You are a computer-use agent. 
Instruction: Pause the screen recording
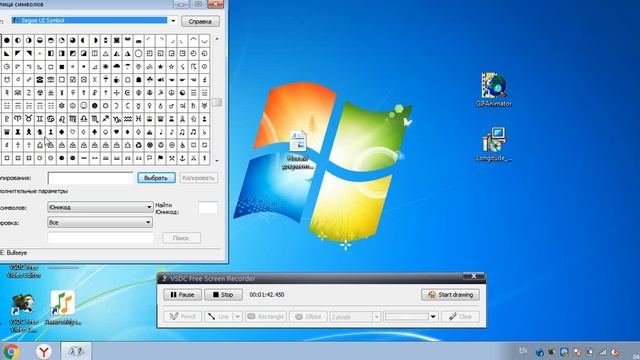point(182,295)
